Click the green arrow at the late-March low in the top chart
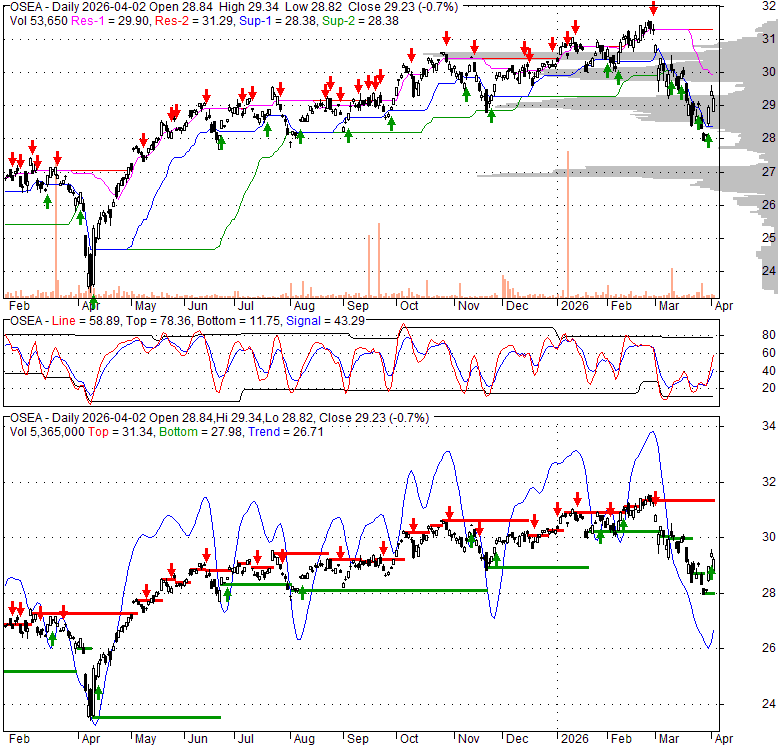The height and width of the screenshot is (745, 780). [x=708, y=141]
